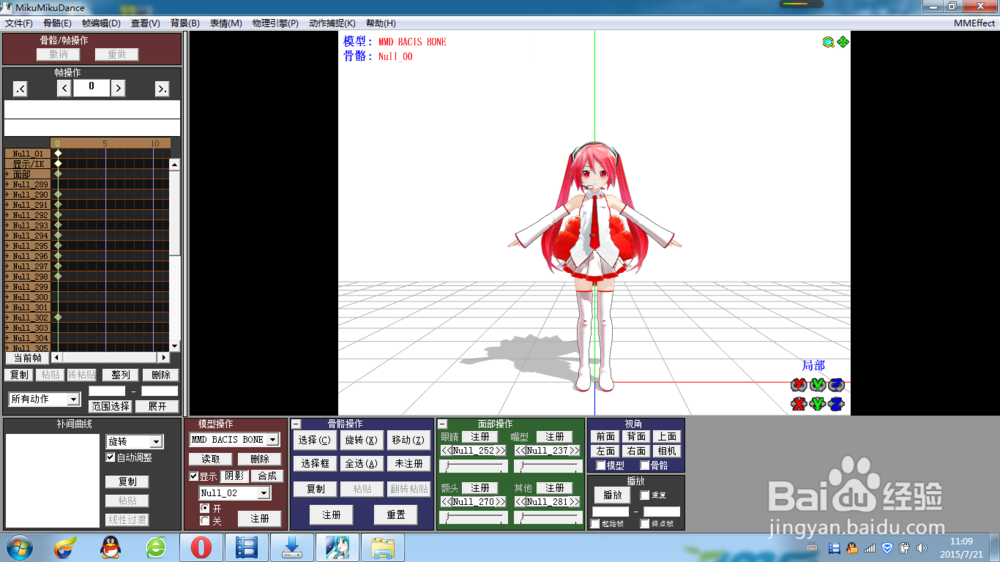Expand the 面部 timeline row
The image size is (1000, 562).
tap(8, 174)
